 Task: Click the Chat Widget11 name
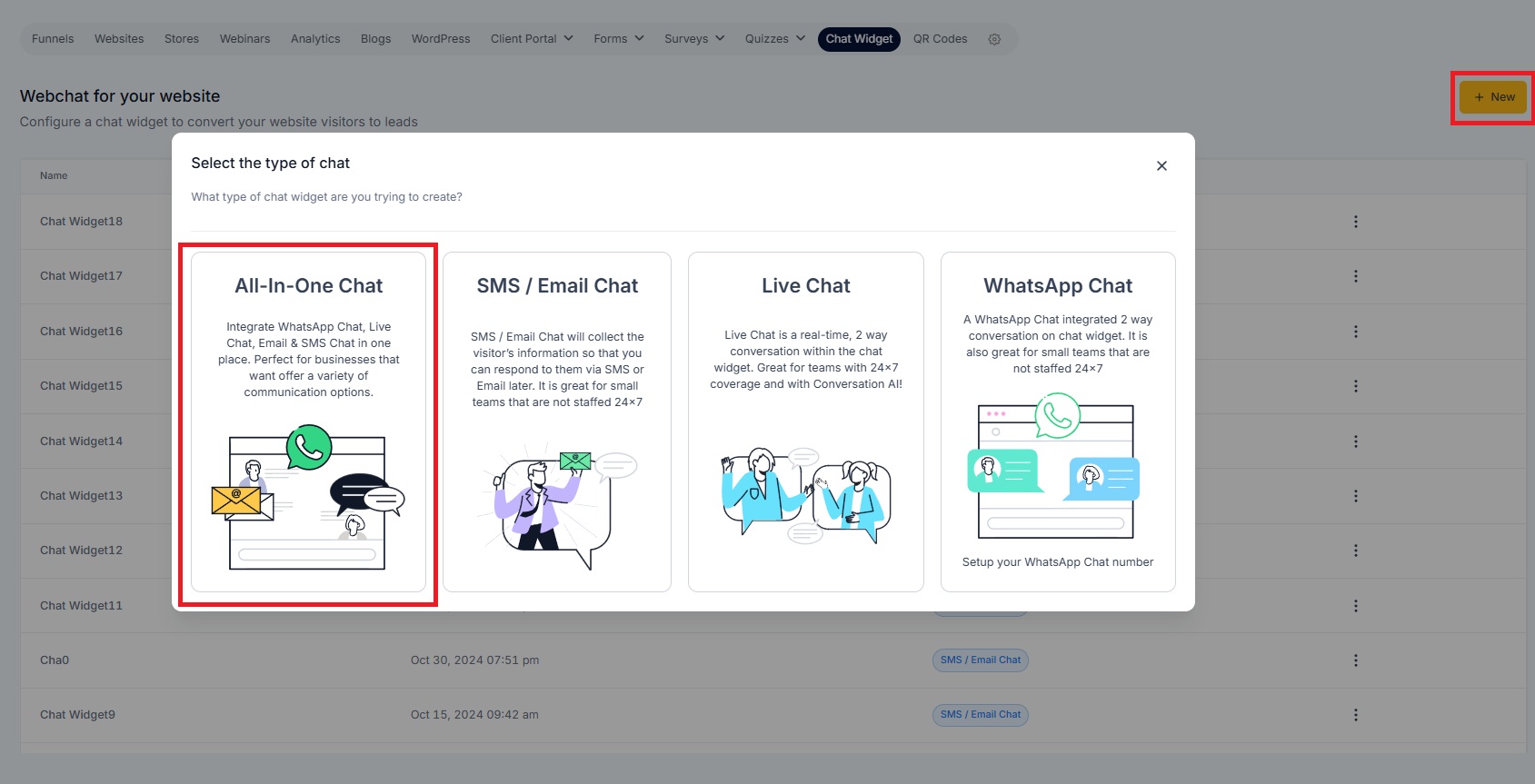pos(81,606)
